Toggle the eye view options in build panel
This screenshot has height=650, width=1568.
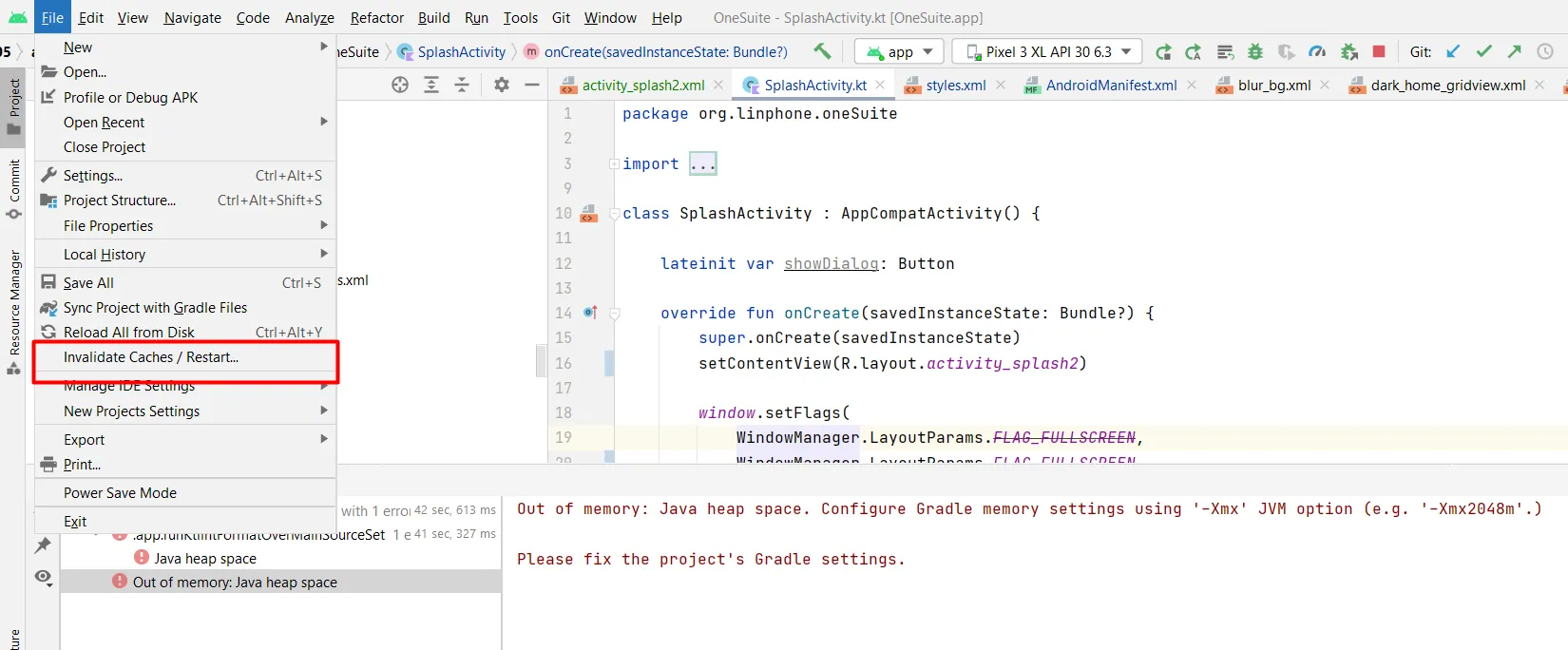coord(43,577)
